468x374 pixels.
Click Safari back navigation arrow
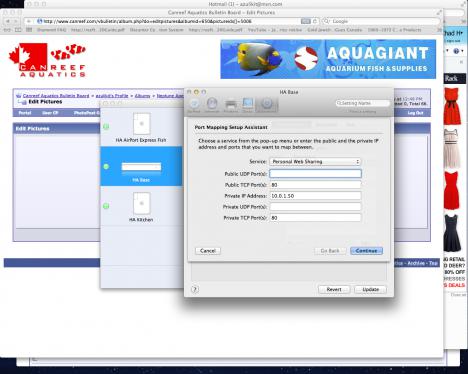pyautogui.click(x=8, y=21)
